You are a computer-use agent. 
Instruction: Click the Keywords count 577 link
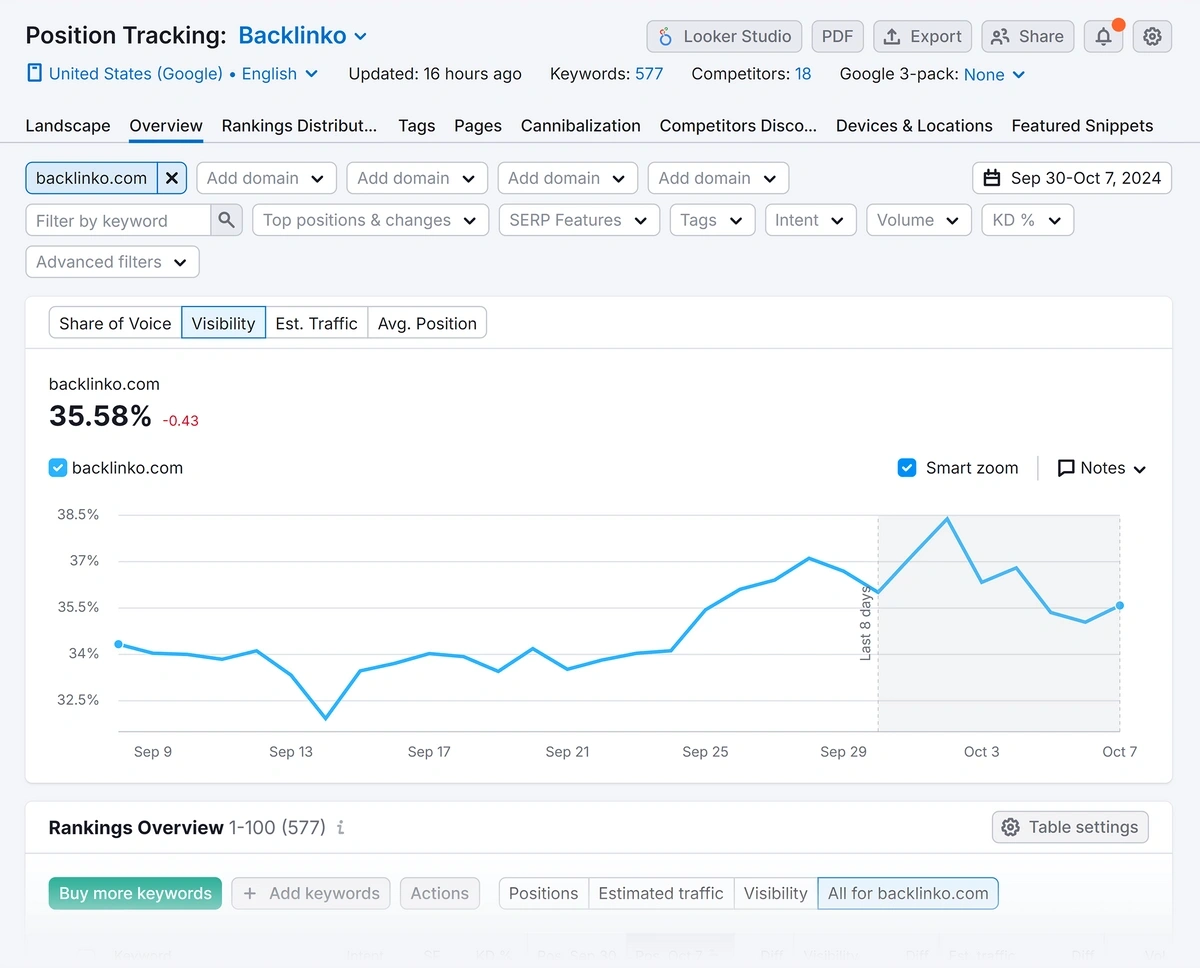point(649,74)
